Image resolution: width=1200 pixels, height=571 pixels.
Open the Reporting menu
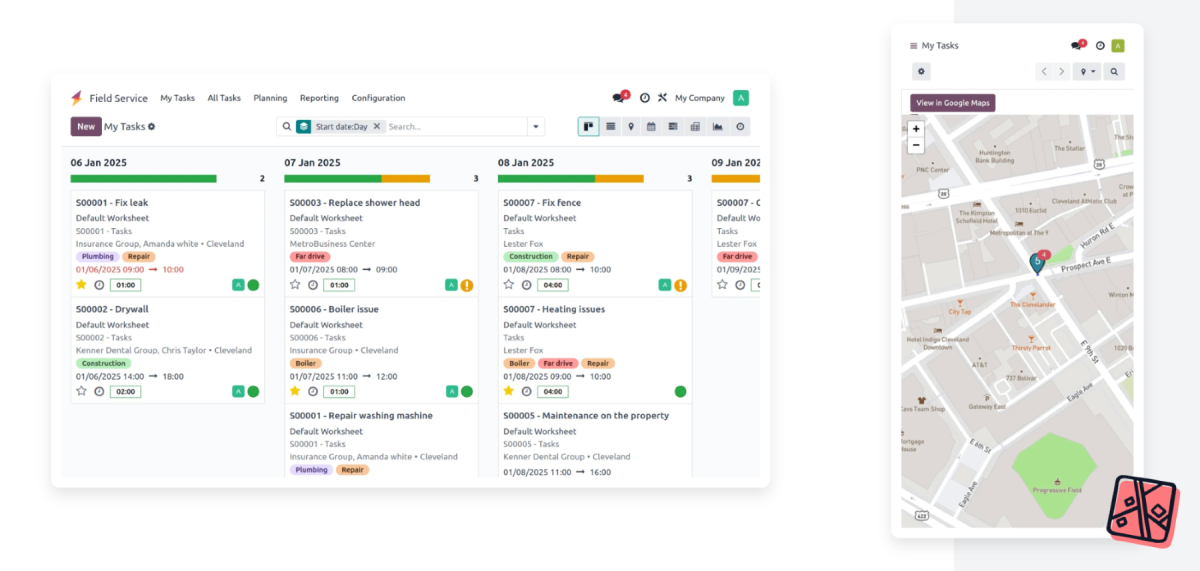(x=319, y=98)
